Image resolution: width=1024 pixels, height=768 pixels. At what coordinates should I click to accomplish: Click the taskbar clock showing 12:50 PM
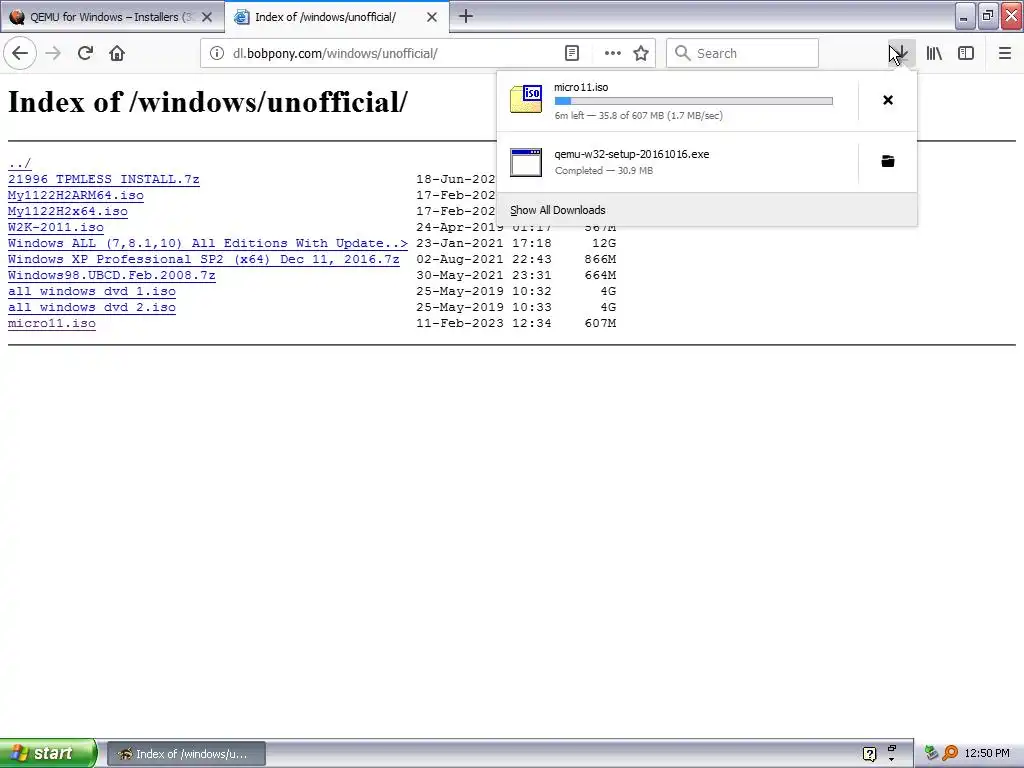[x=987, y=754]
